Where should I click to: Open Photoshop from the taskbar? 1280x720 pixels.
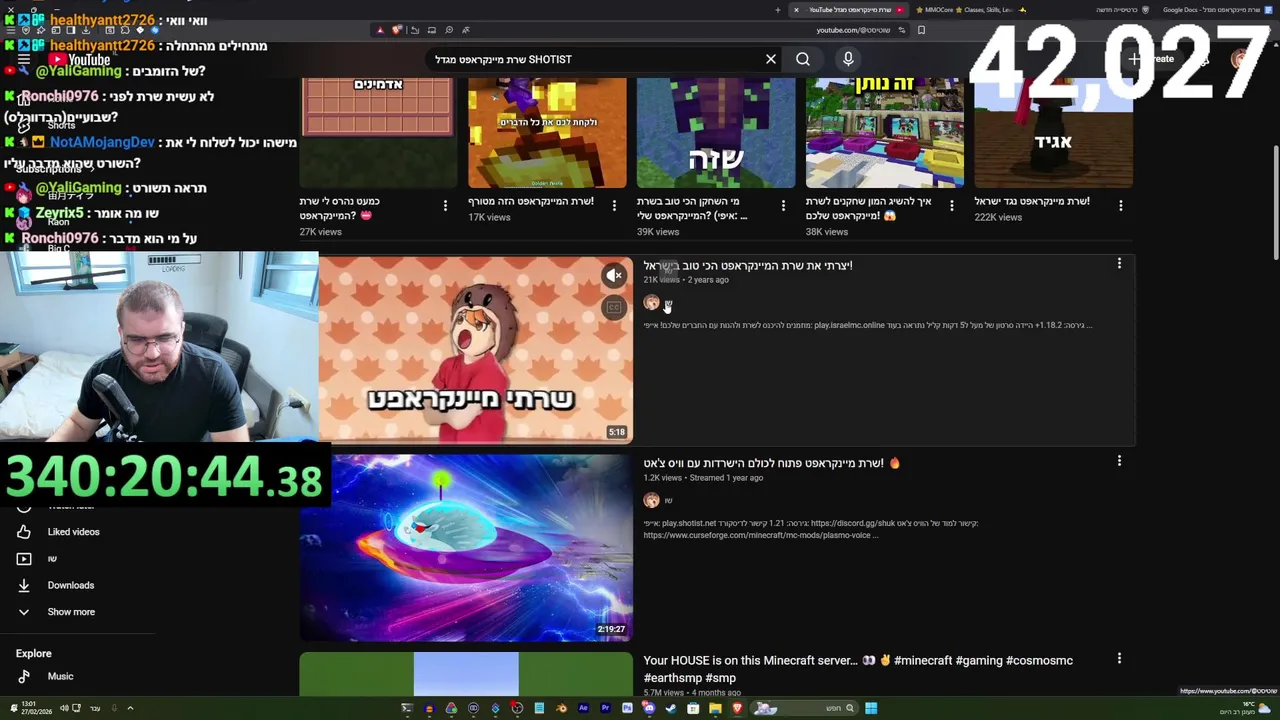(x=627, y=708)
